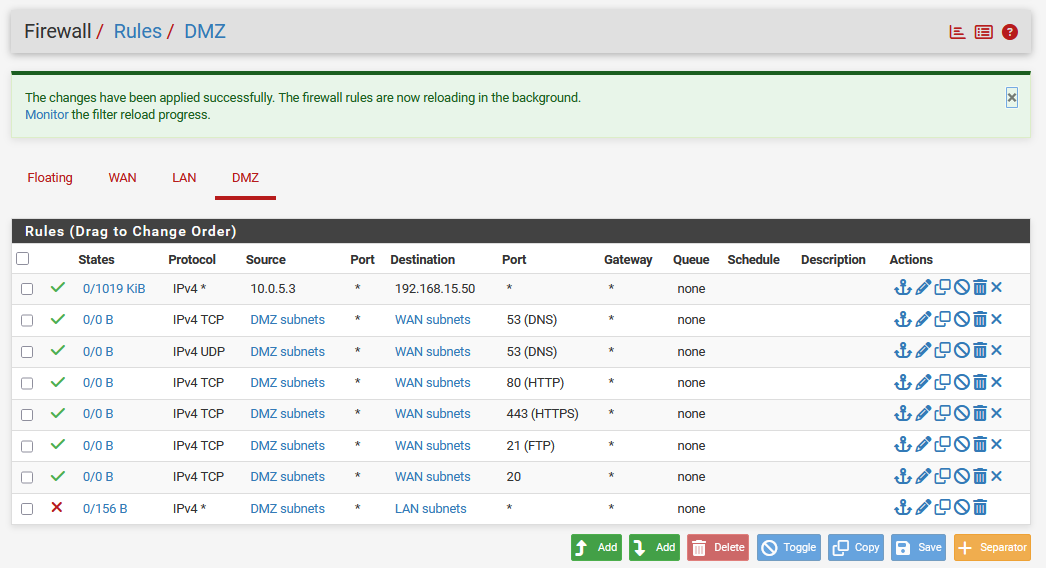Copy the 80 (HTTP) rule using its row icon
The width and height of the screenshot is (1046, 568).
click(942, 382)
